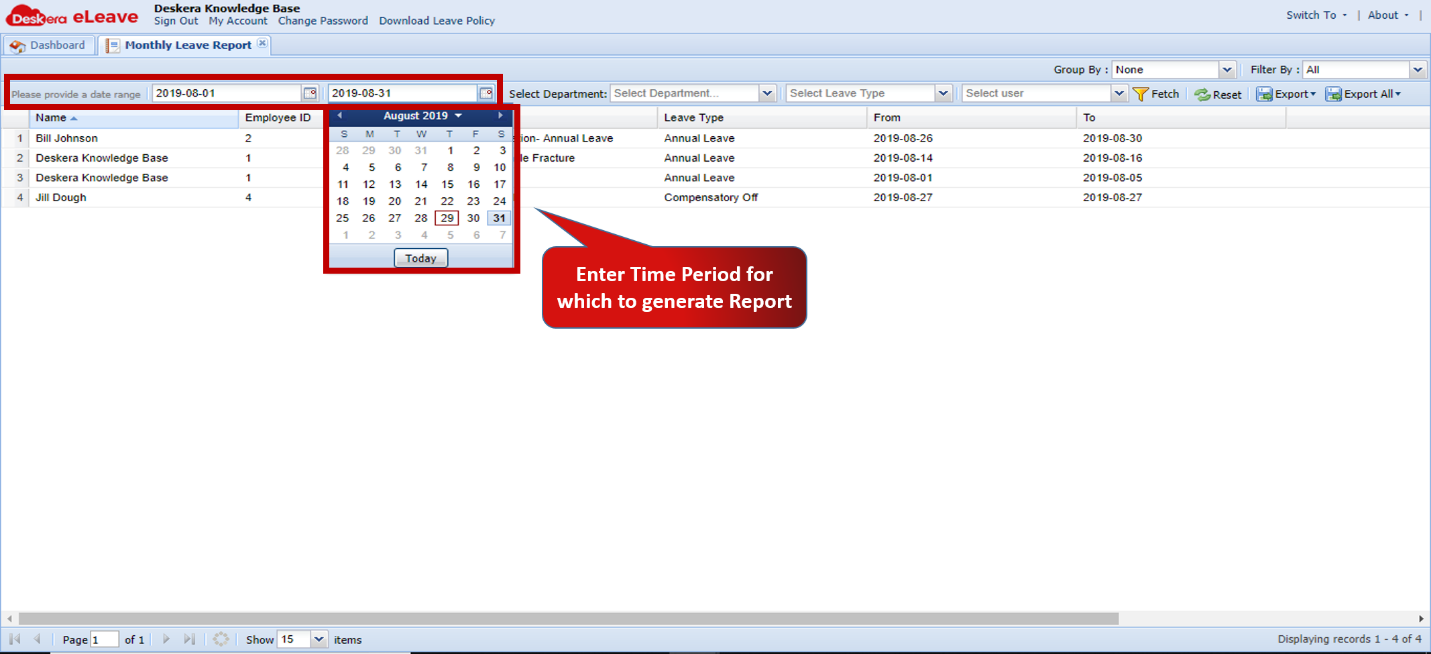
Task: Click the Reset button
Action: point(1218,94)
